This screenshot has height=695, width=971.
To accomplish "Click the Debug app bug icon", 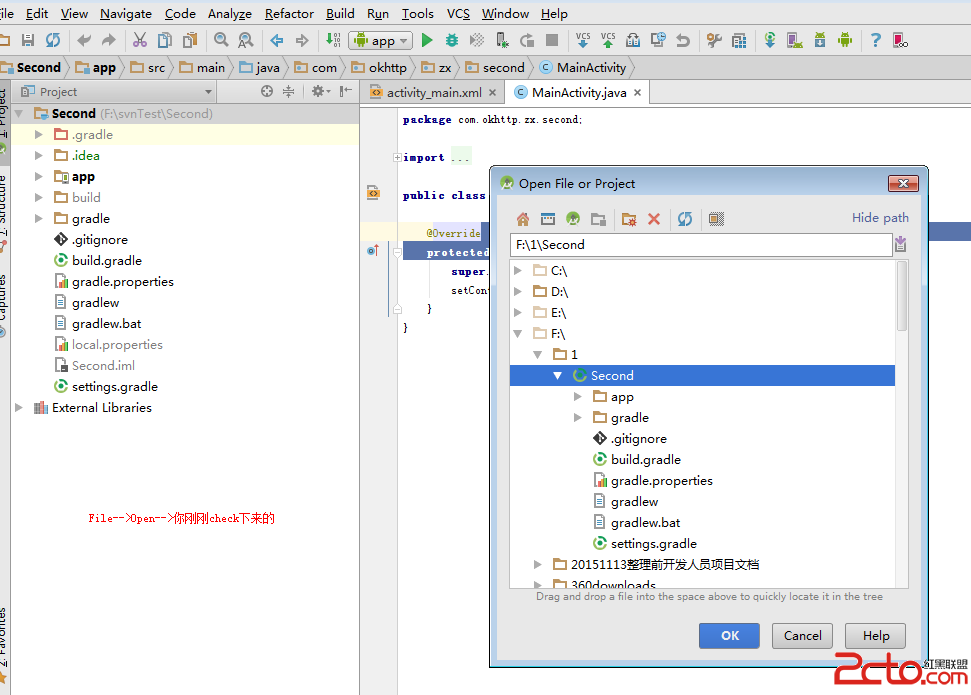I will point(452,41).
